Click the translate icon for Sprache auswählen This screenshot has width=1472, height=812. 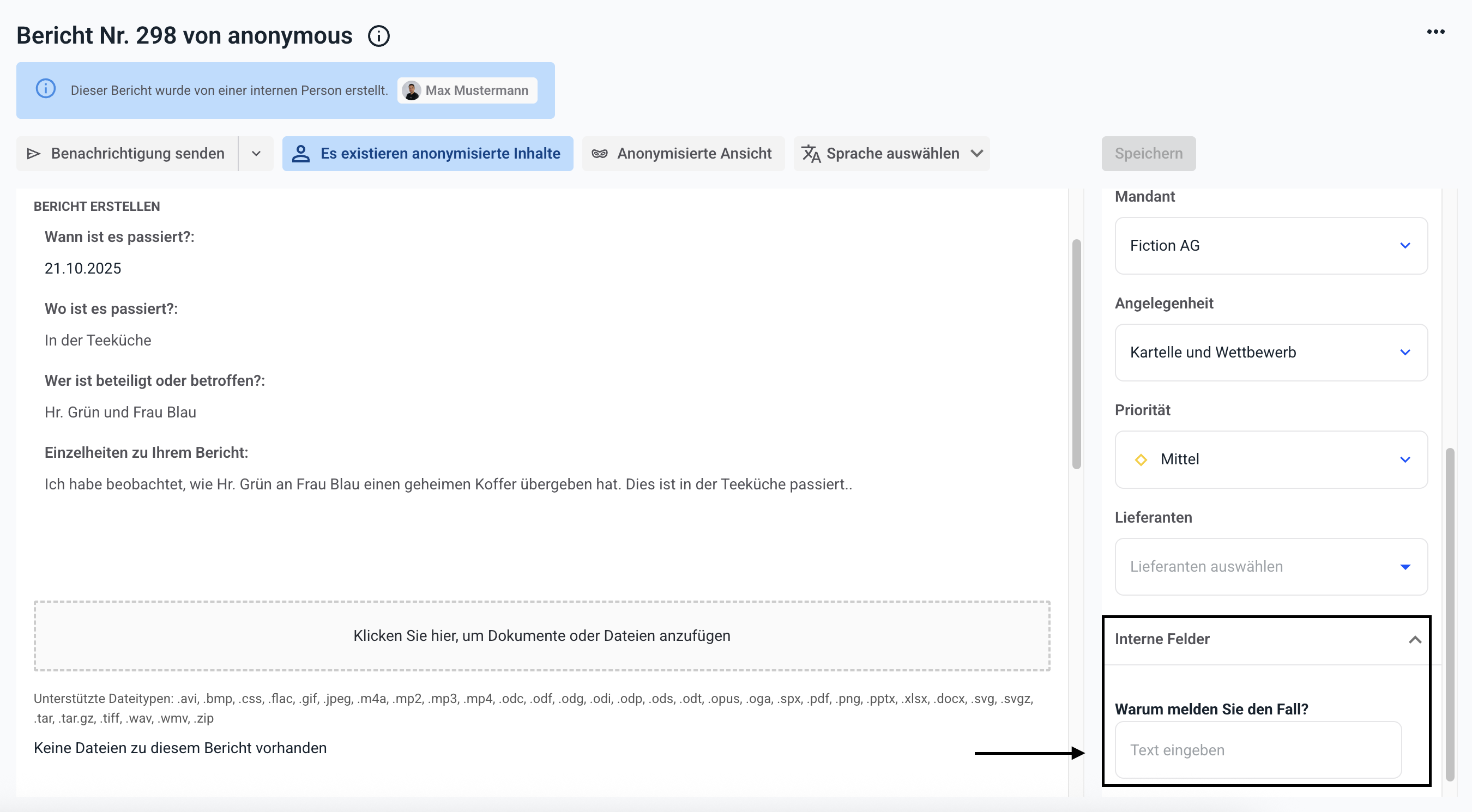pos(810,154)
